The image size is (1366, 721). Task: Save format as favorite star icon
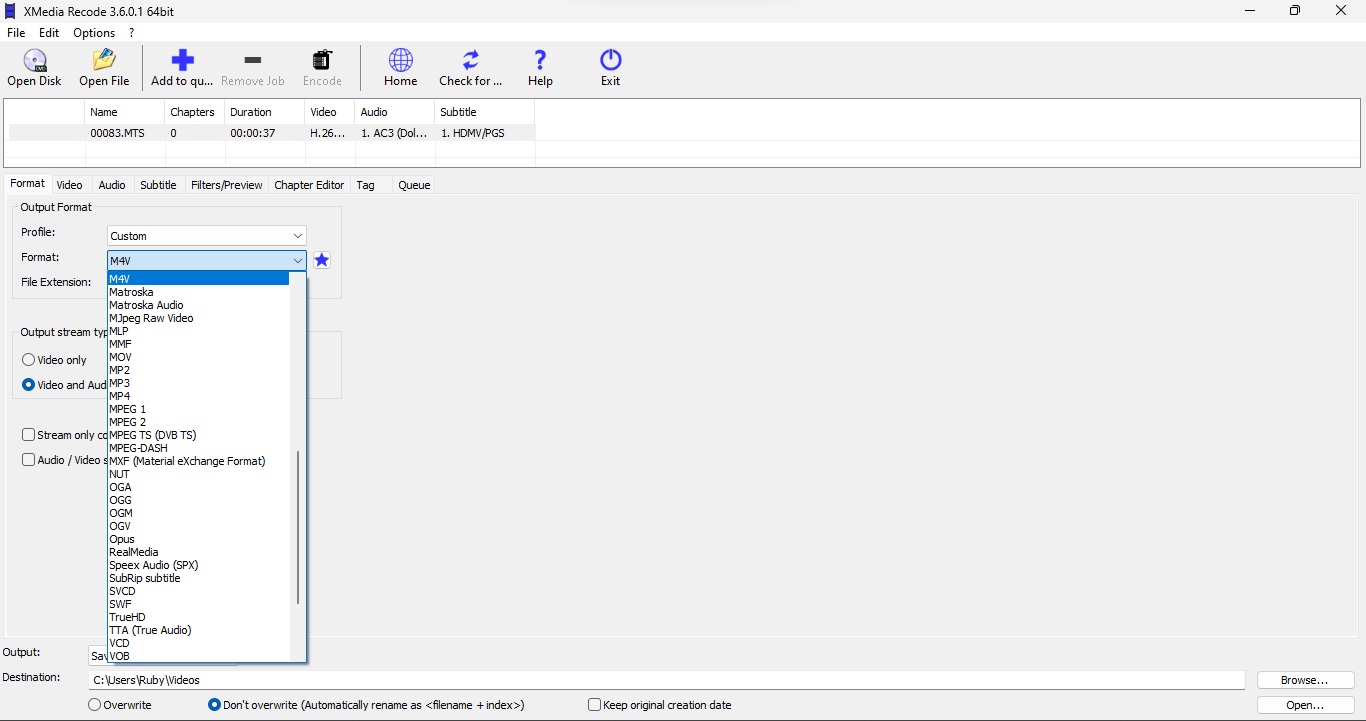point(321,260)
